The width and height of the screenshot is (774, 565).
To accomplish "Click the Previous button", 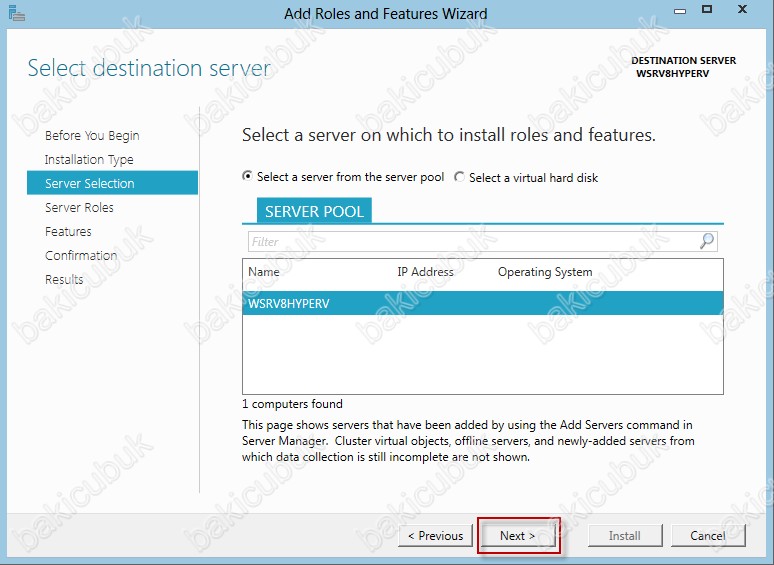I will [x=435, y=536].
